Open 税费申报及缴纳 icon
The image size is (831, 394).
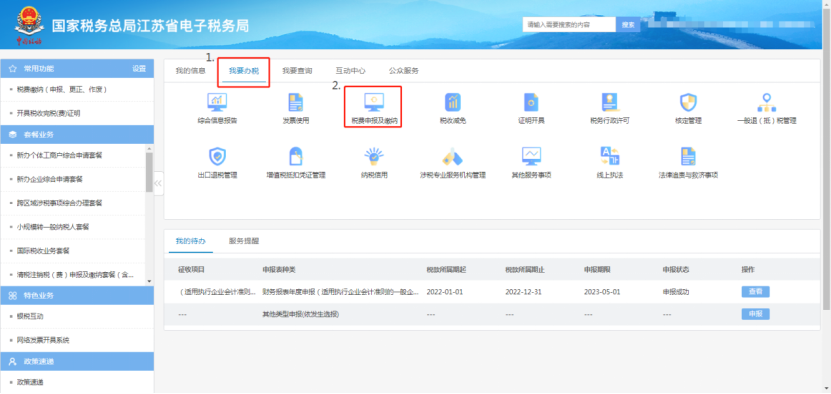pyautogui.click(x=374, y=101)
